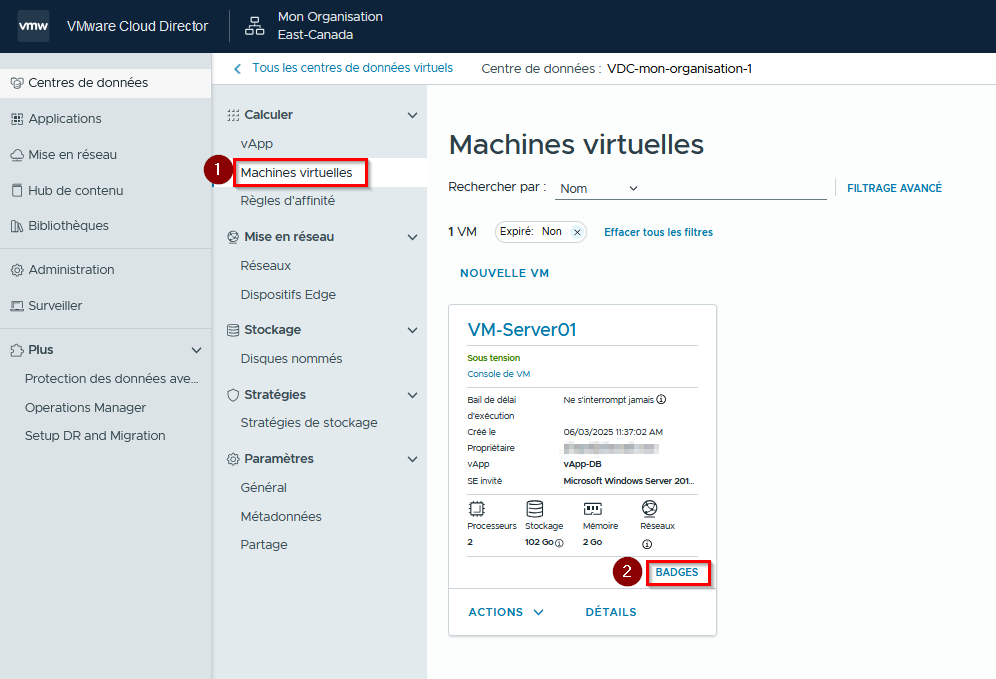This screenshot has width=996, height=679.
Task: Click the Stockage disk icon on VM card
Action: (x=535, y=509)
